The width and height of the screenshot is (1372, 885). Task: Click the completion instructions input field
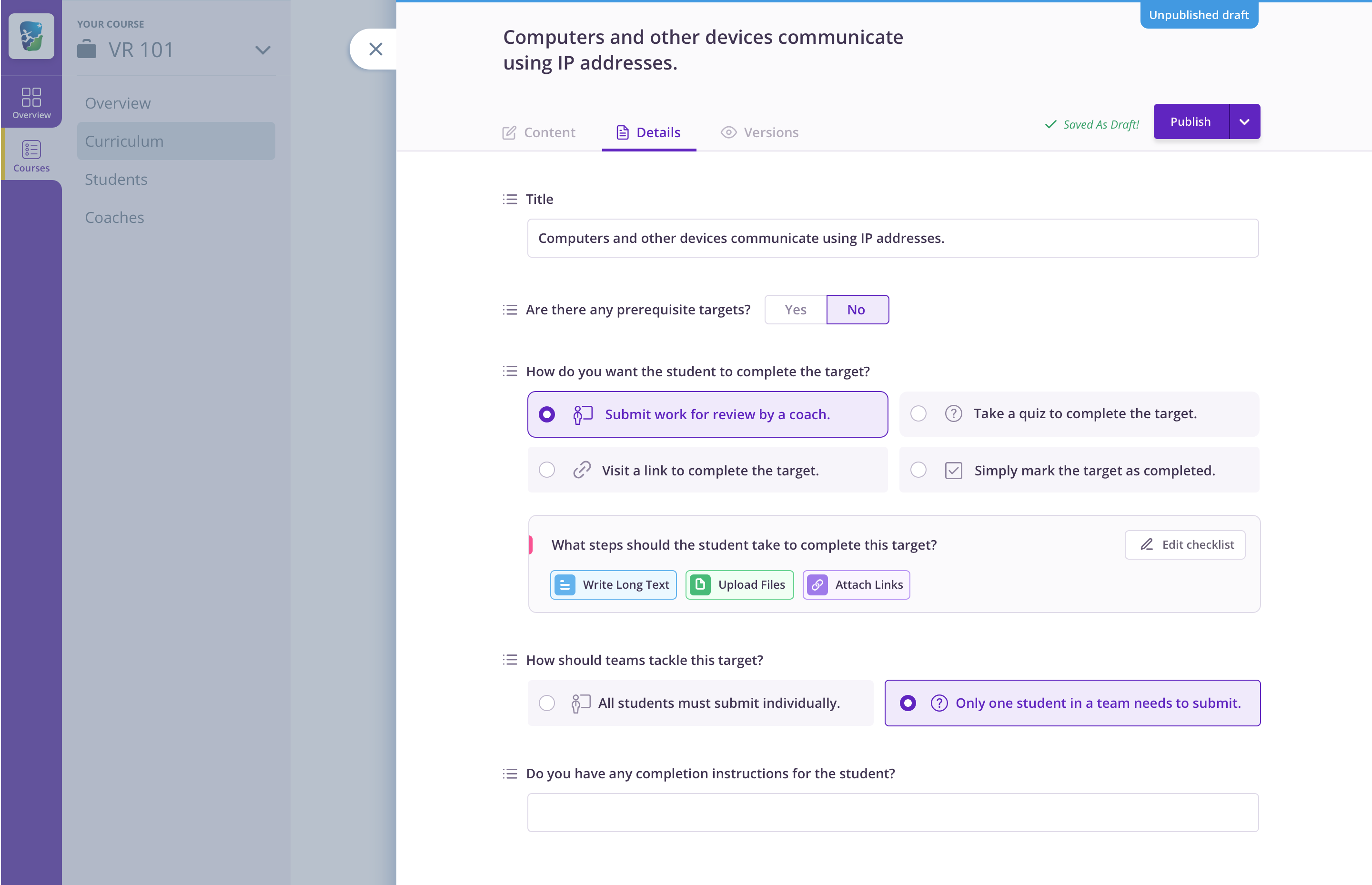coord(892,812)
